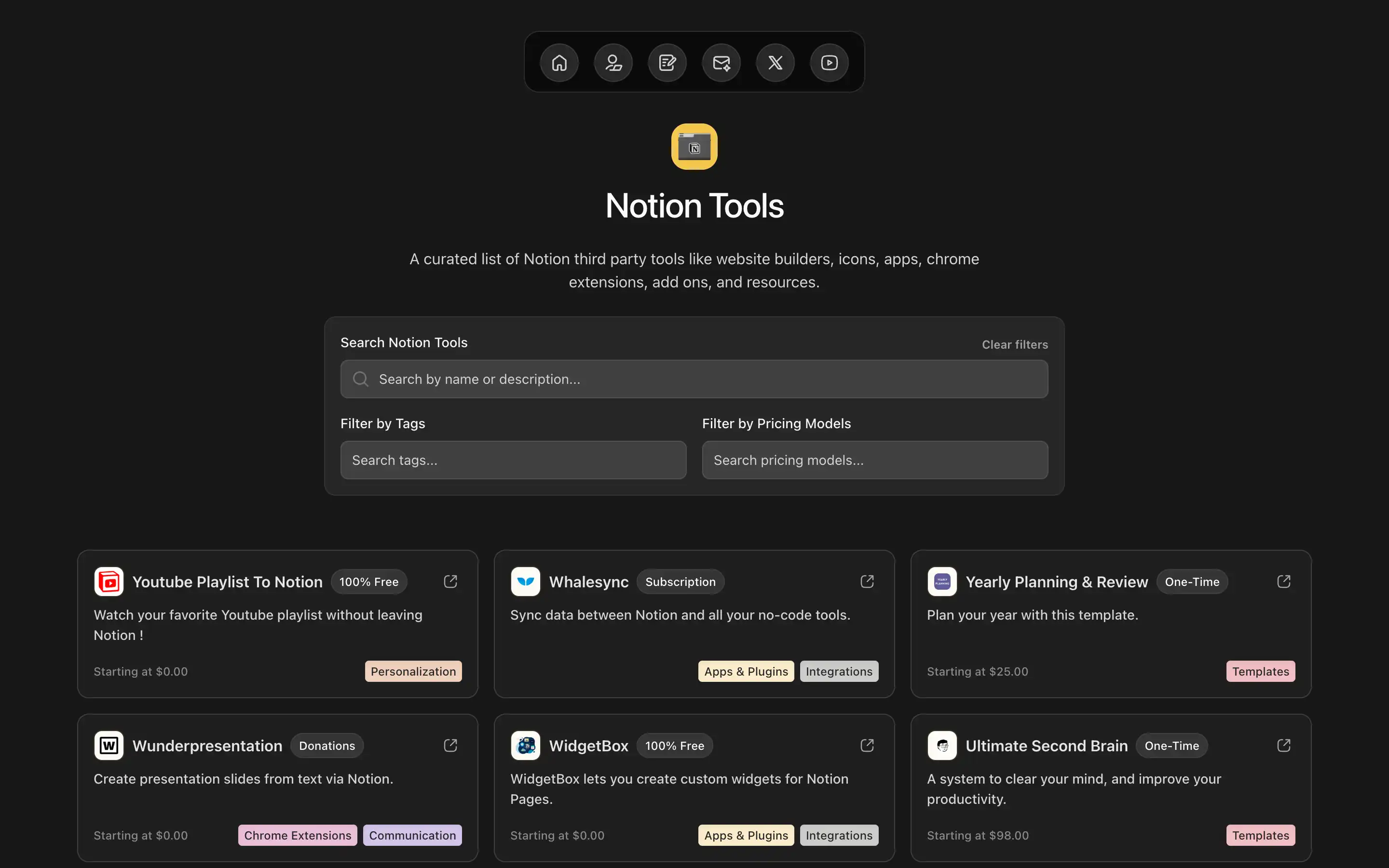Click the Donations badge on Wunderpresentation
The width and height of the screenshot is (1389, 868).
327,745
